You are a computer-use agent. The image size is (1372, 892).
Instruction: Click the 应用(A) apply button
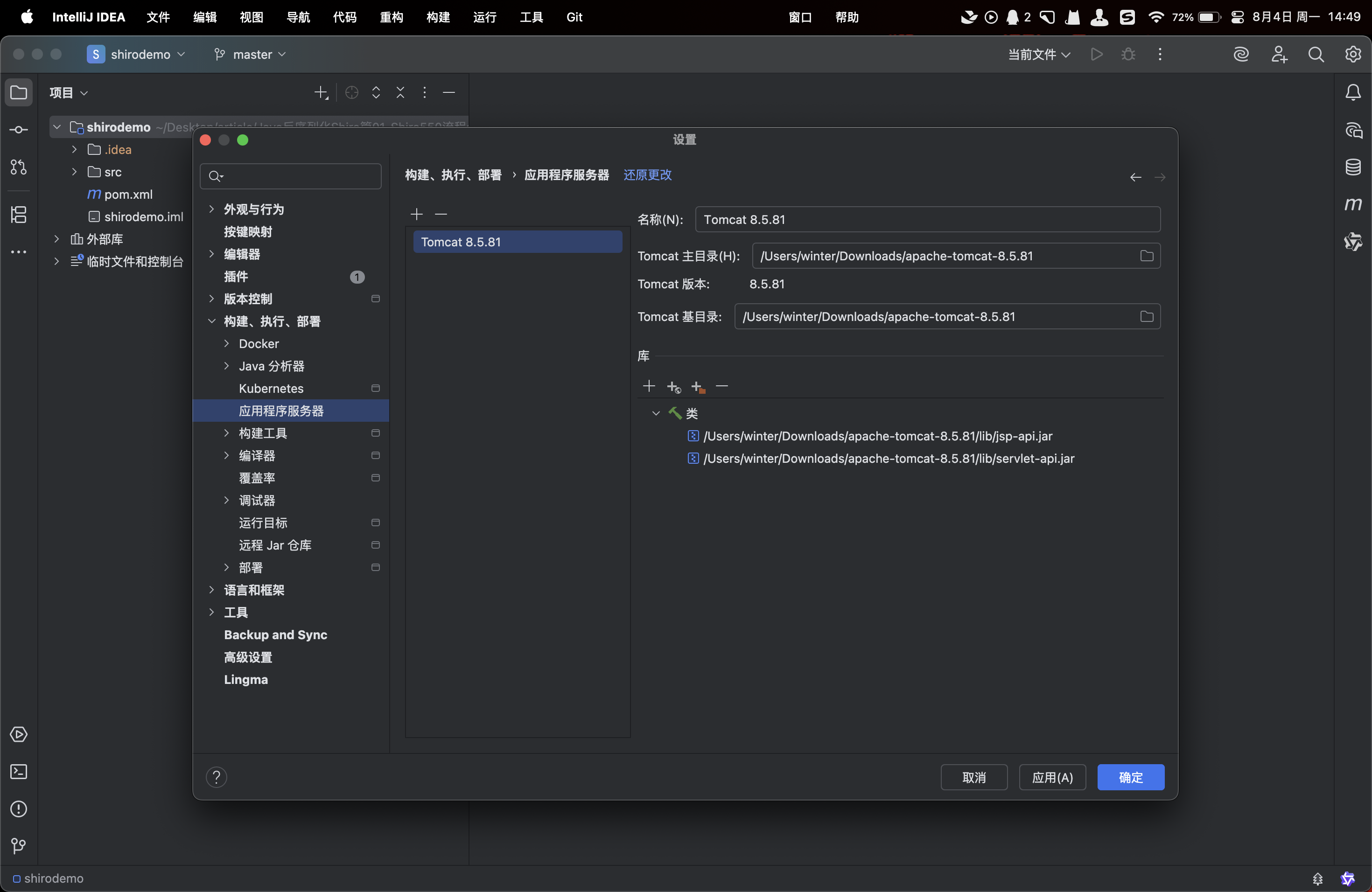click(1052, 777)
